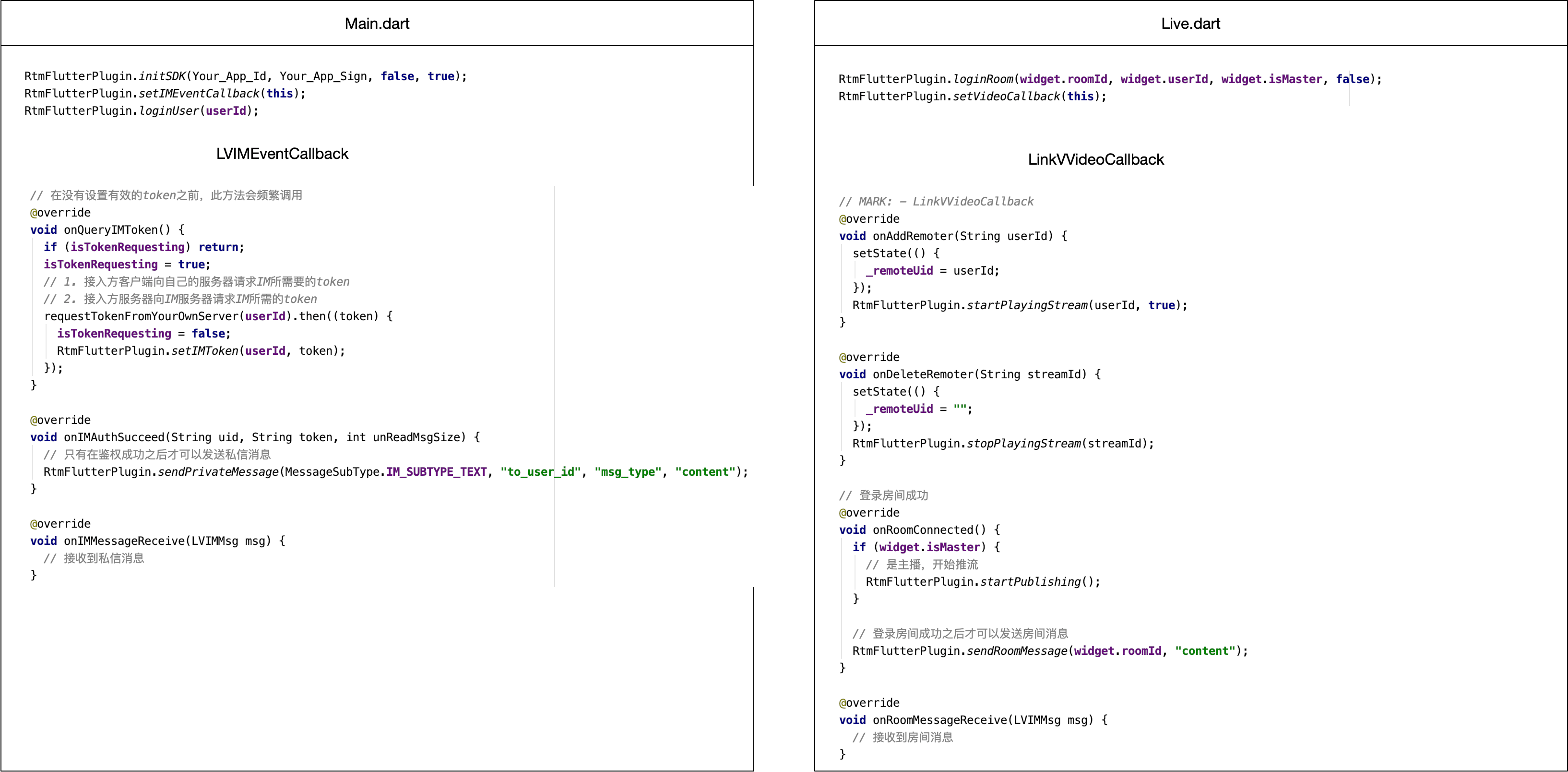Click sendPrivateMessage method name
The height and width of the screenshot is (772, 1568).
coord(218,472)
